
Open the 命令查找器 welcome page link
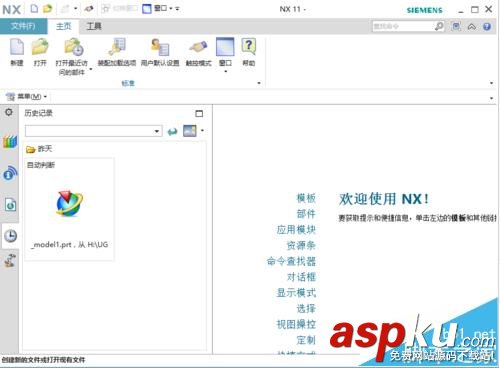click(x=291, y=261)
